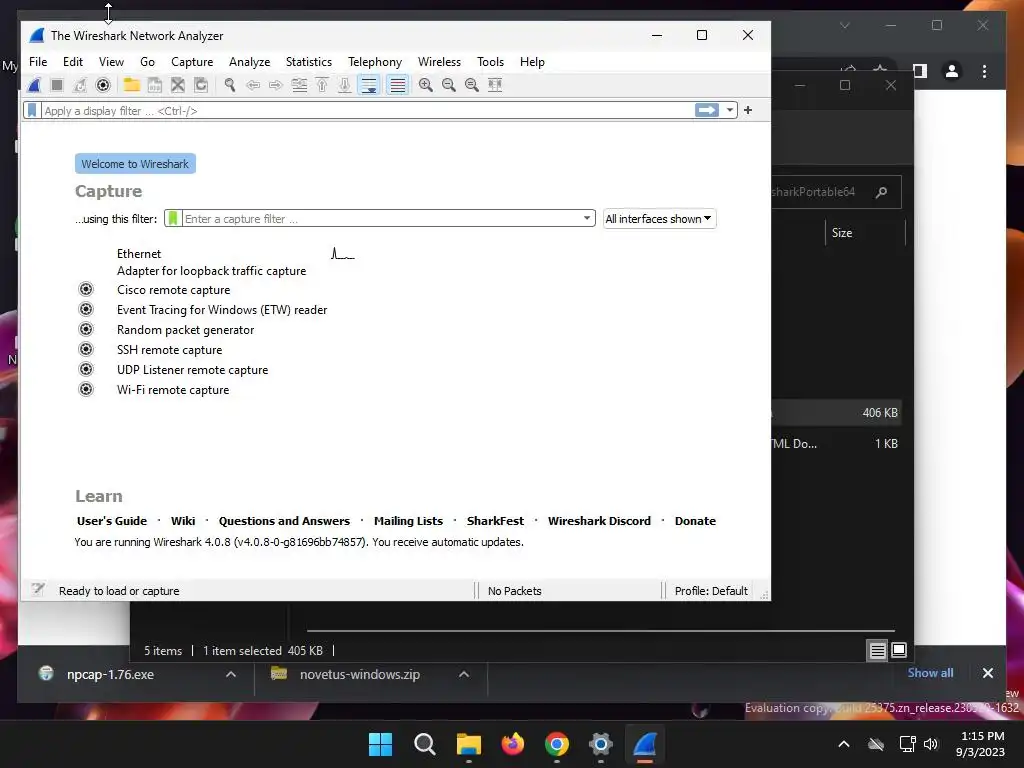This screenshot has height=768, width=1024.
Task: Click the display filter input field
Action: click(366, 110)
